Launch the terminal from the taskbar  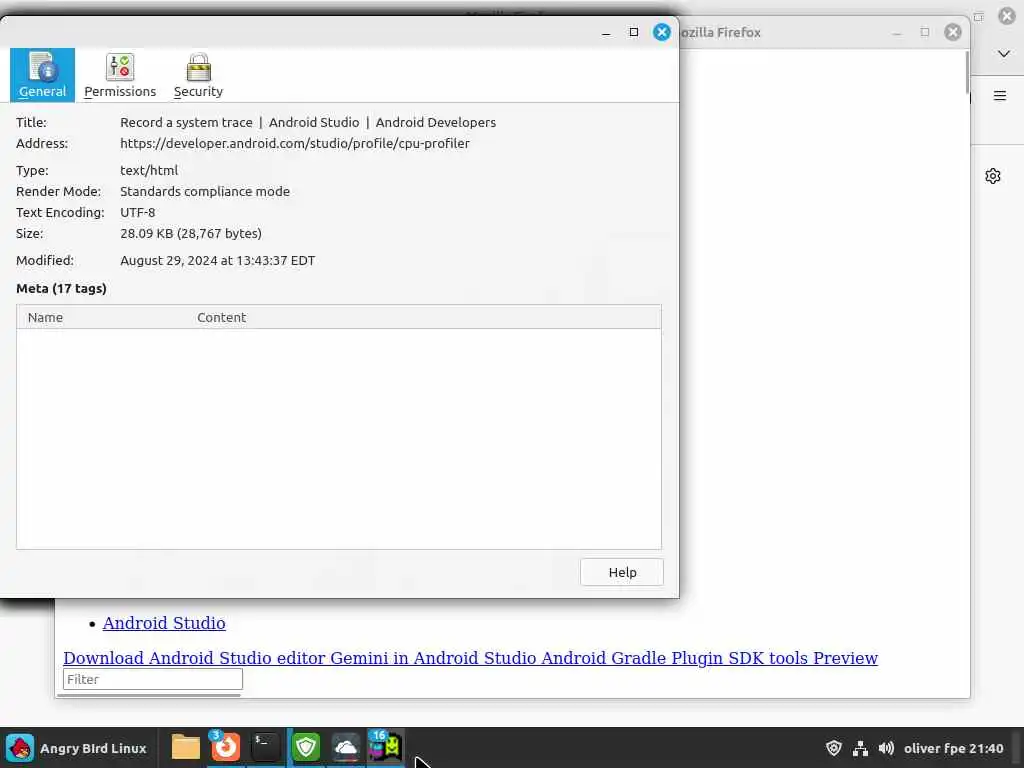[x=265, y=747]
